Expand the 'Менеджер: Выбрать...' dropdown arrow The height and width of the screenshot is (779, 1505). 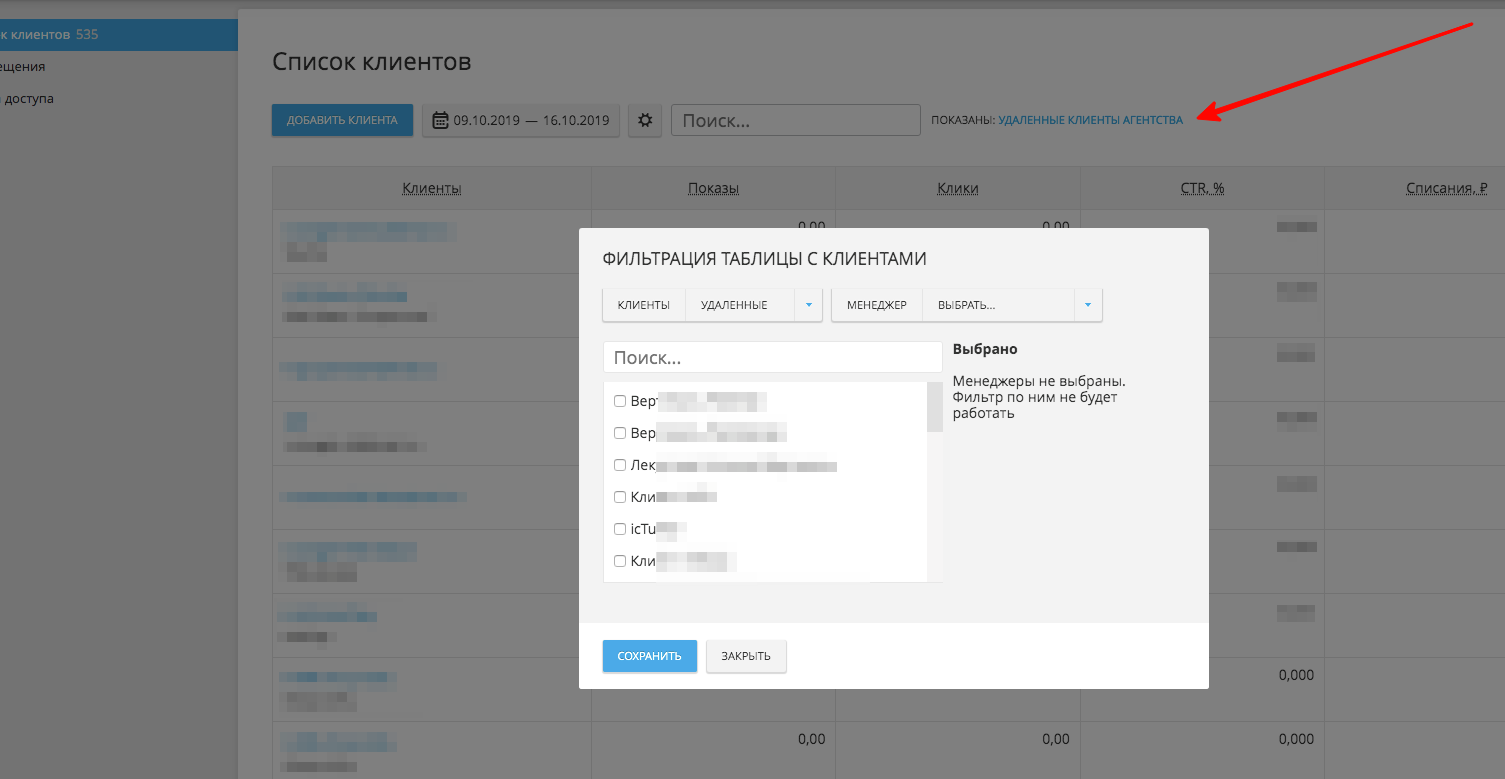pos(1088,305)
